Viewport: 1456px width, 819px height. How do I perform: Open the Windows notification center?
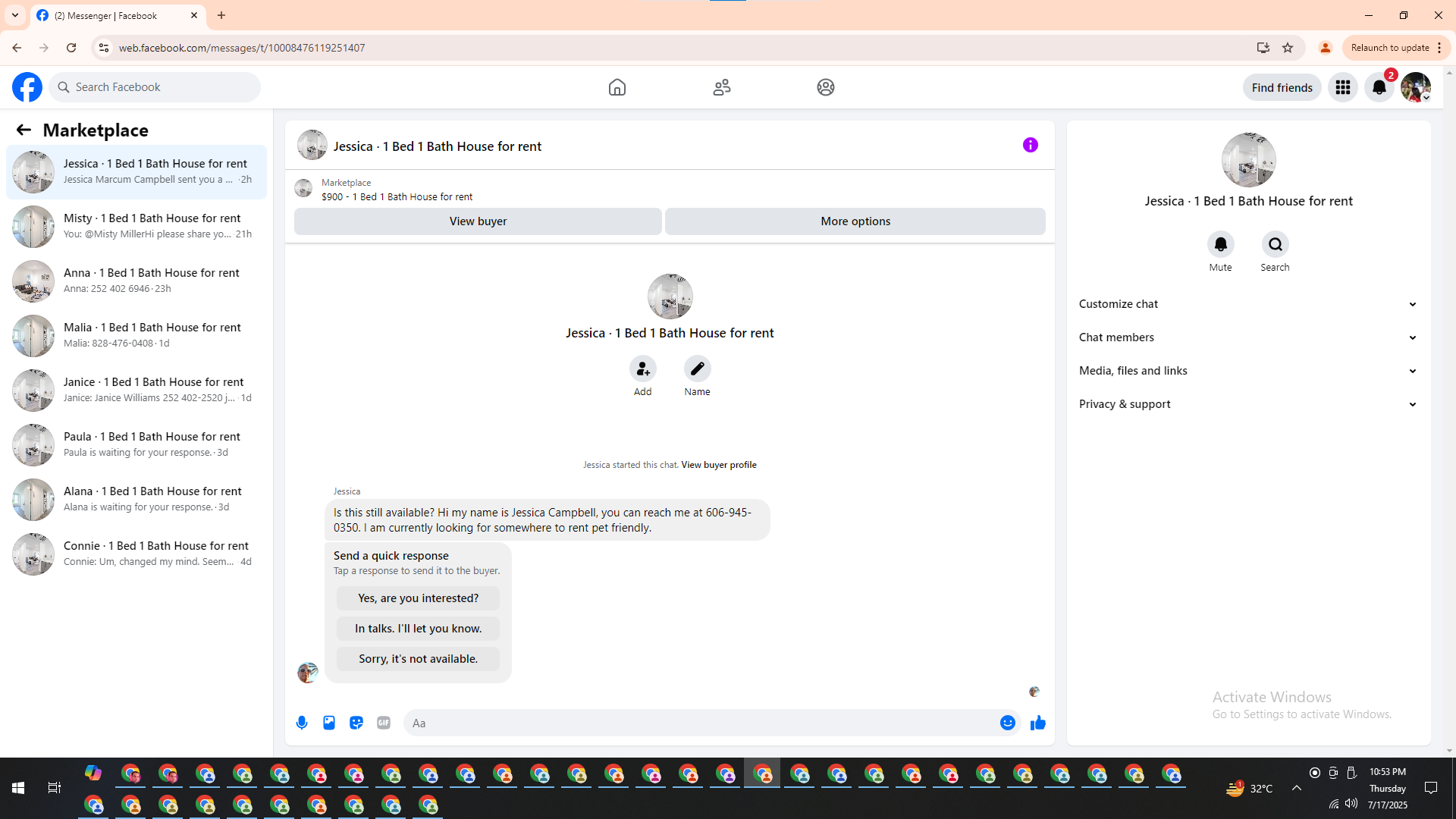coord(1431,789)
